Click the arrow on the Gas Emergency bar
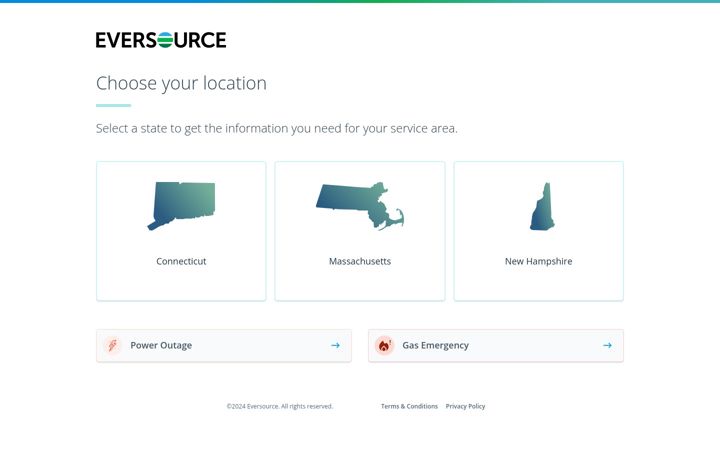The height and width of the screenshot is (450, 720). 608,345
